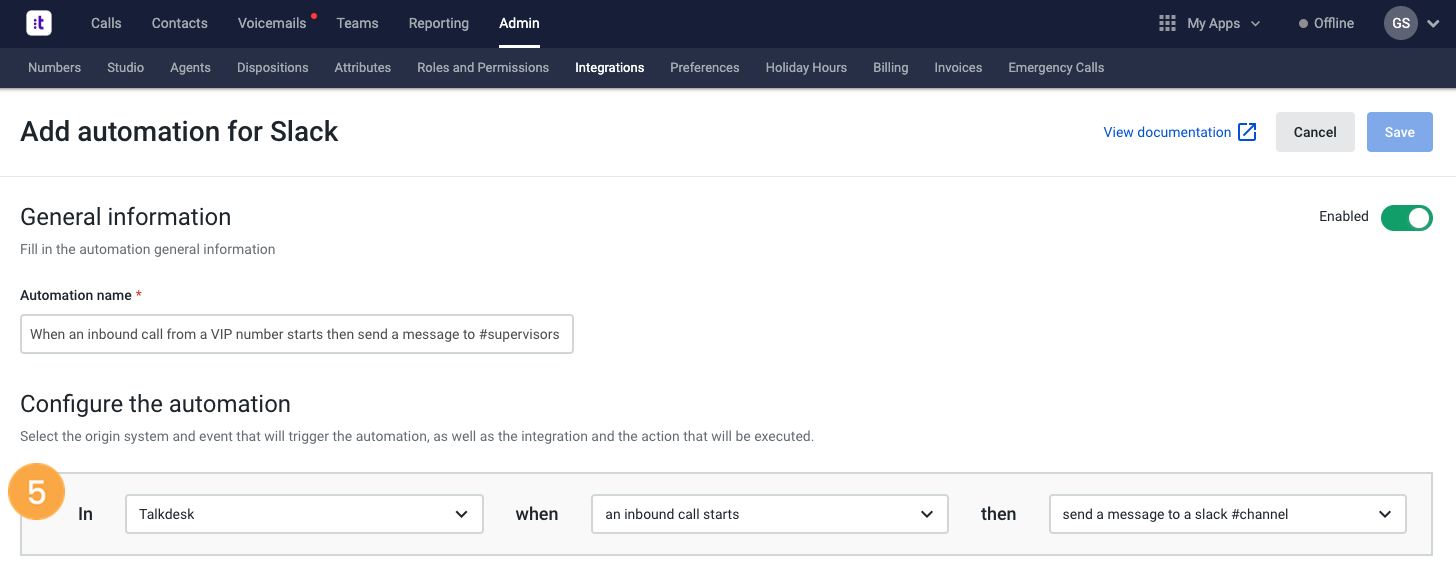Click the Talkdesk logo icon
This screenshot has height=568, width=1456.
coord(39,23)
